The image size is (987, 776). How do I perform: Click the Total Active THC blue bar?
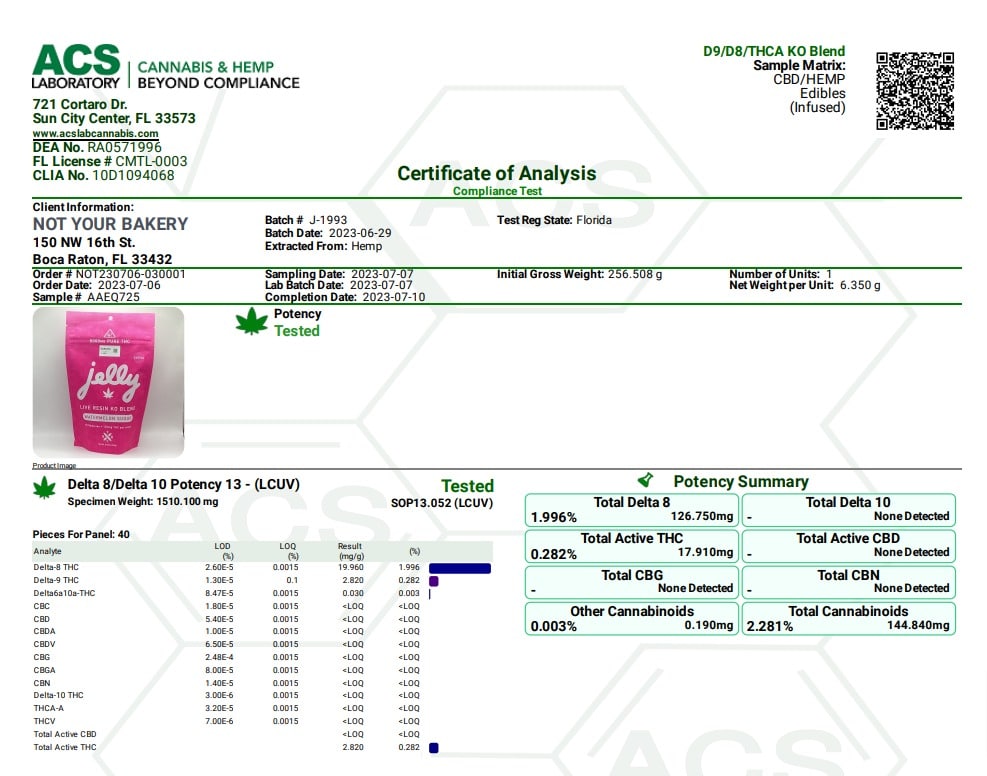click(434, 748)
